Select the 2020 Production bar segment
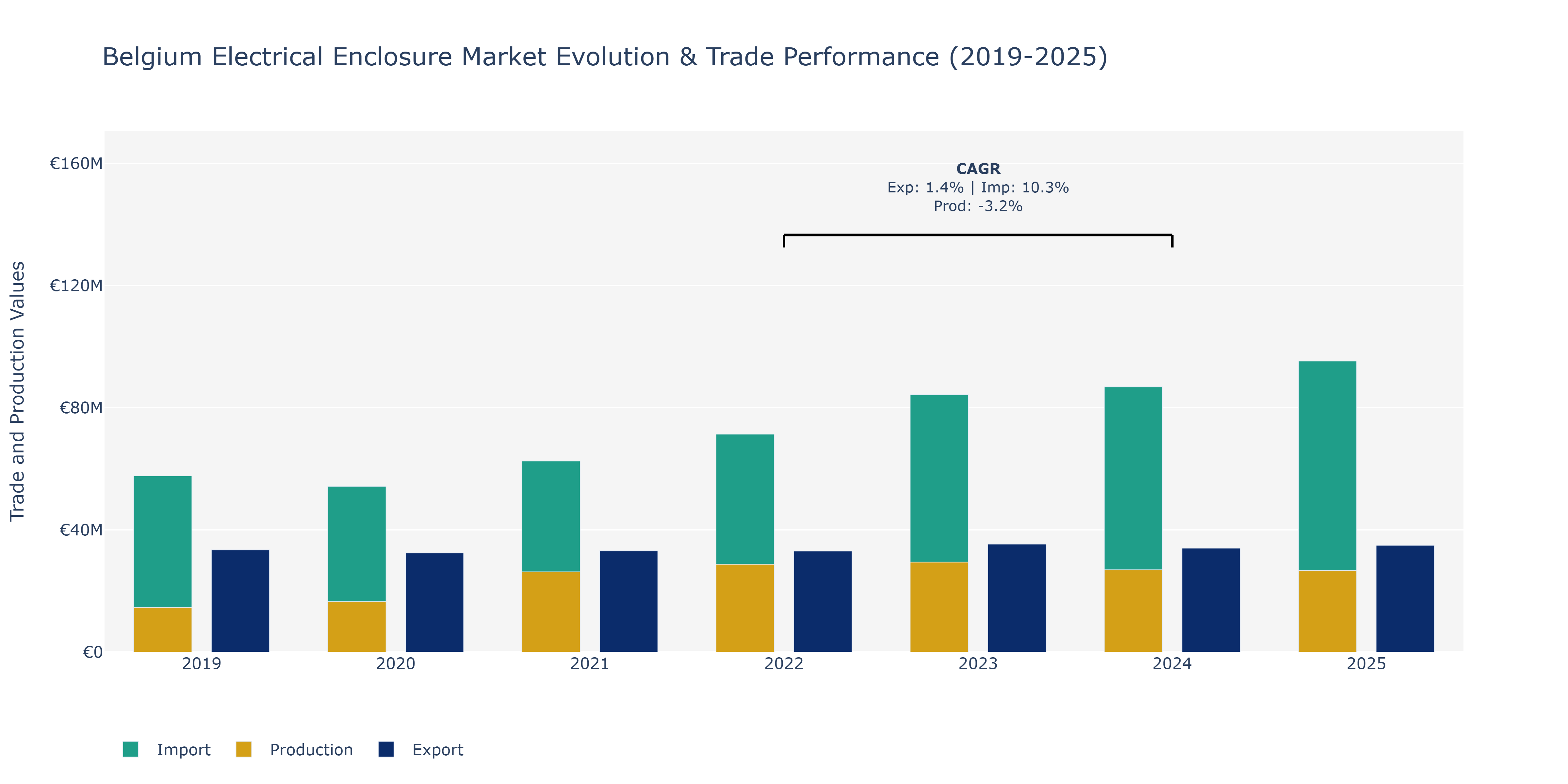 coord(357,627)
